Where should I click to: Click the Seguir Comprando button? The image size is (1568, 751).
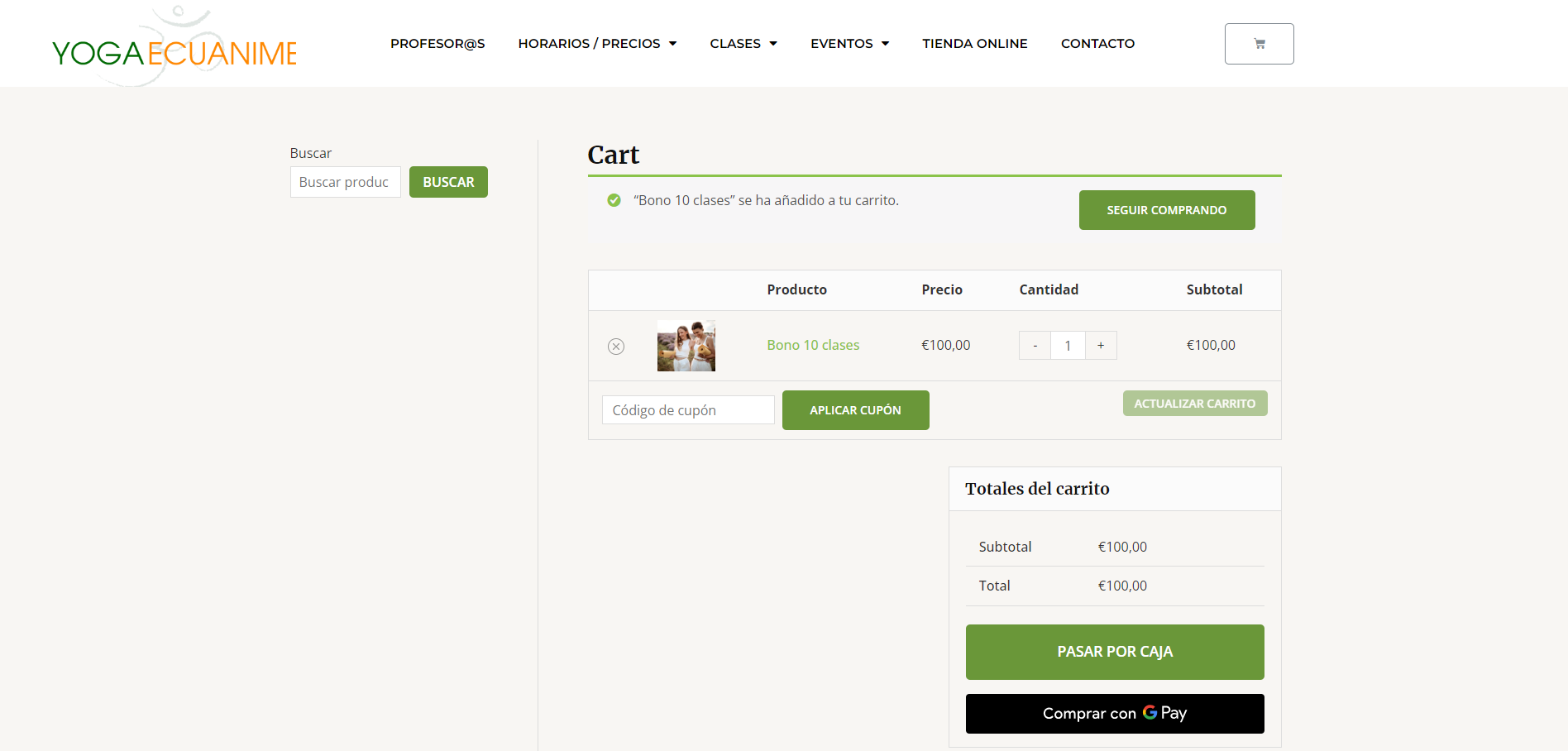tap(1166, 210)
